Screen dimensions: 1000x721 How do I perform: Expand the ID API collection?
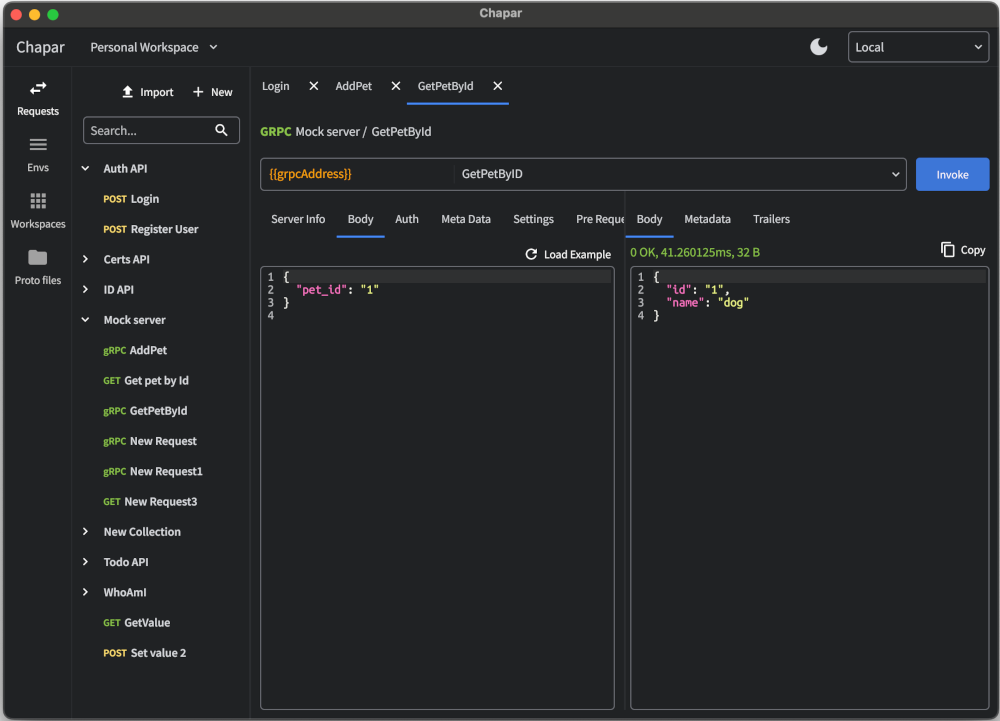coord(85,289)
